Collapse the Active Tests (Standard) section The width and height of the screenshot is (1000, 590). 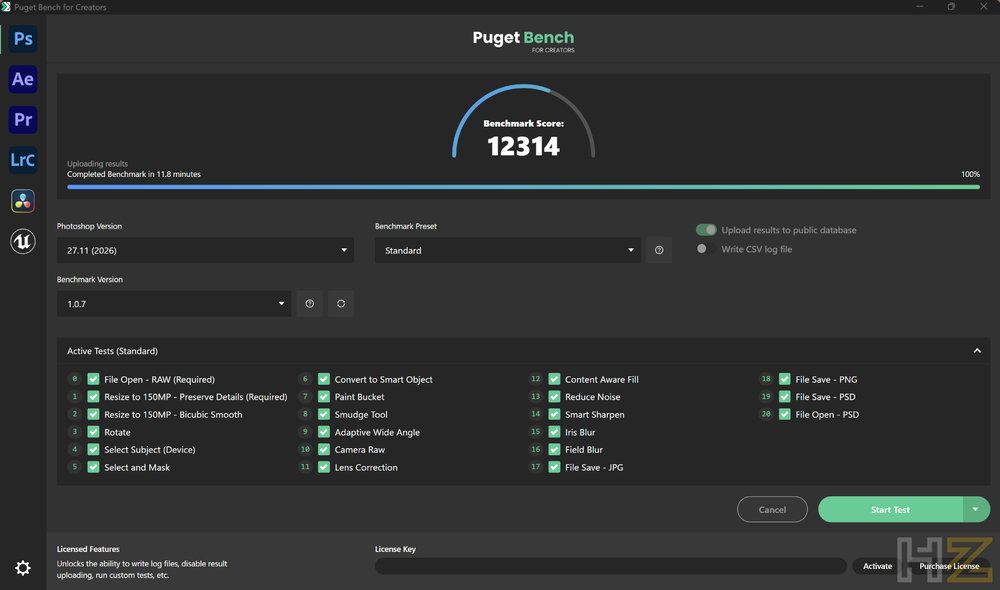976,351
